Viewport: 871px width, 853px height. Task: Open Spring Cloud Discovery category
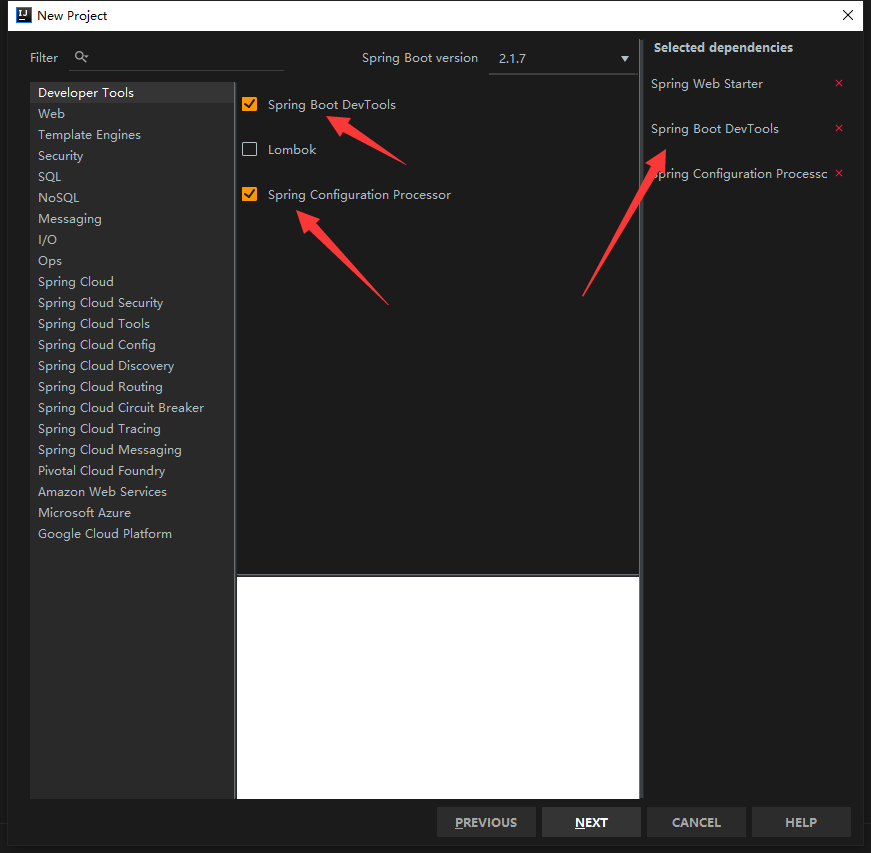pyautogui.click(x=132, y=366)
